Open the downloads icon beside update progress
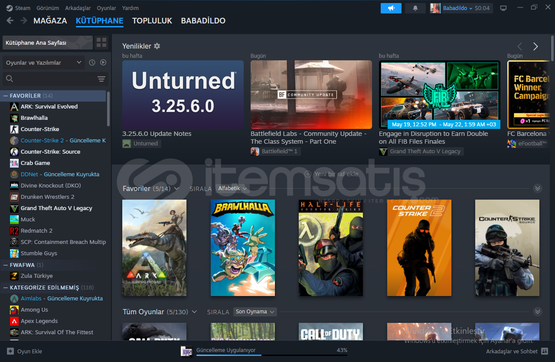Image resolution: width=555 pixels, height=362 pixels. click(x=186, y=351)
